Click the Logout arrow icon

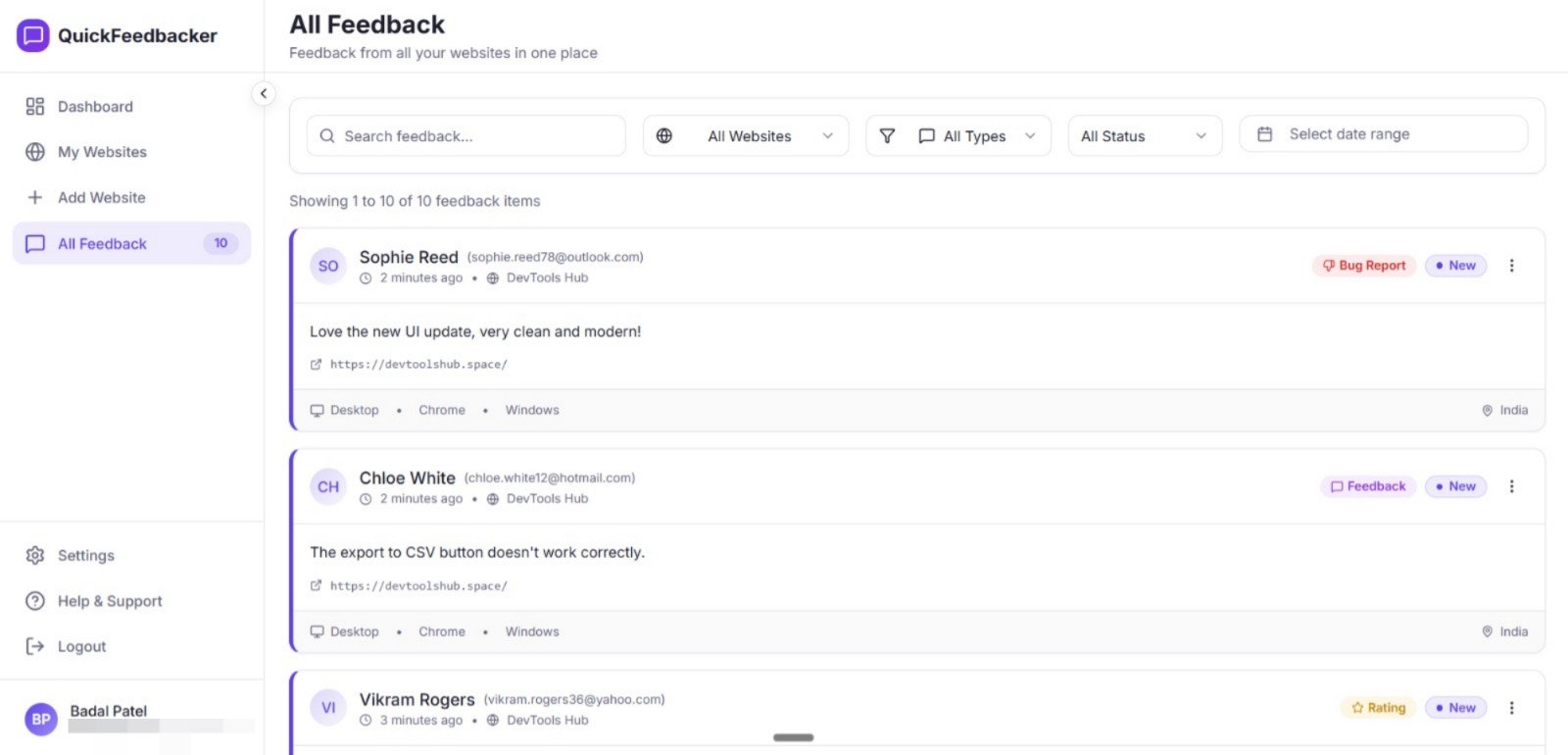pyautogui.click(x=35, y=646)
